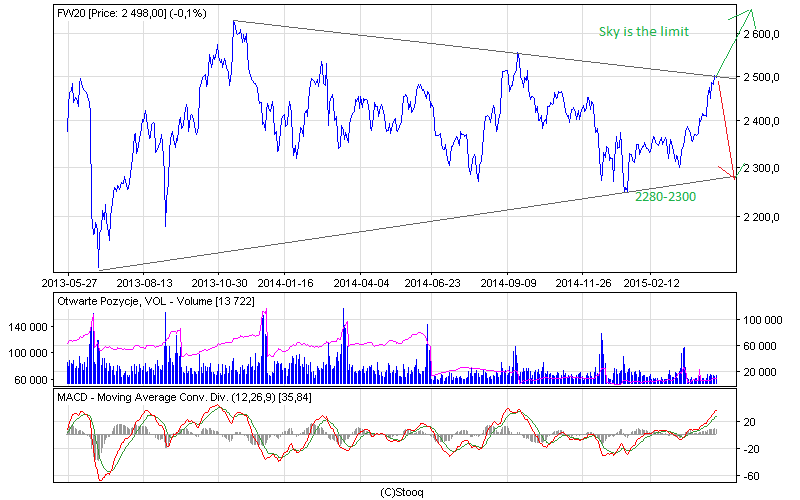Click the 20 000 volume axis label
This screenshot has height=500, width=800.
(760, 372)
